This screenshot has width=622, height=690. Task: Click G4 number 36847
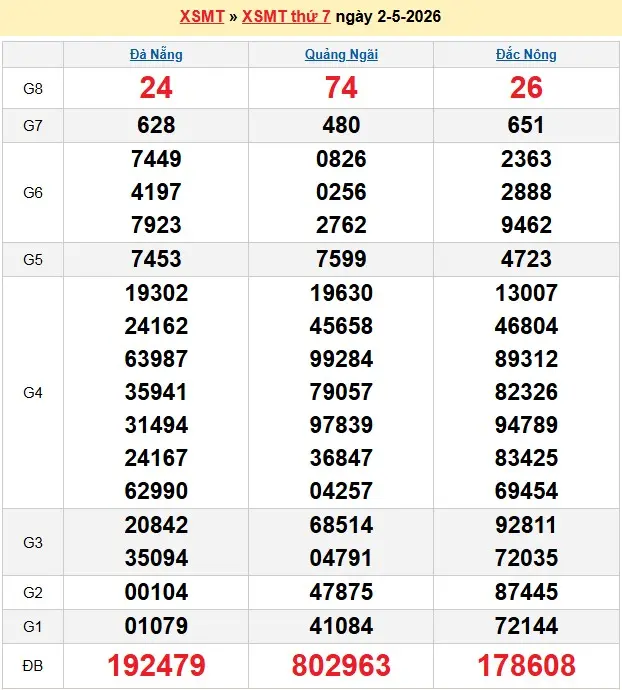click(341, 458)
